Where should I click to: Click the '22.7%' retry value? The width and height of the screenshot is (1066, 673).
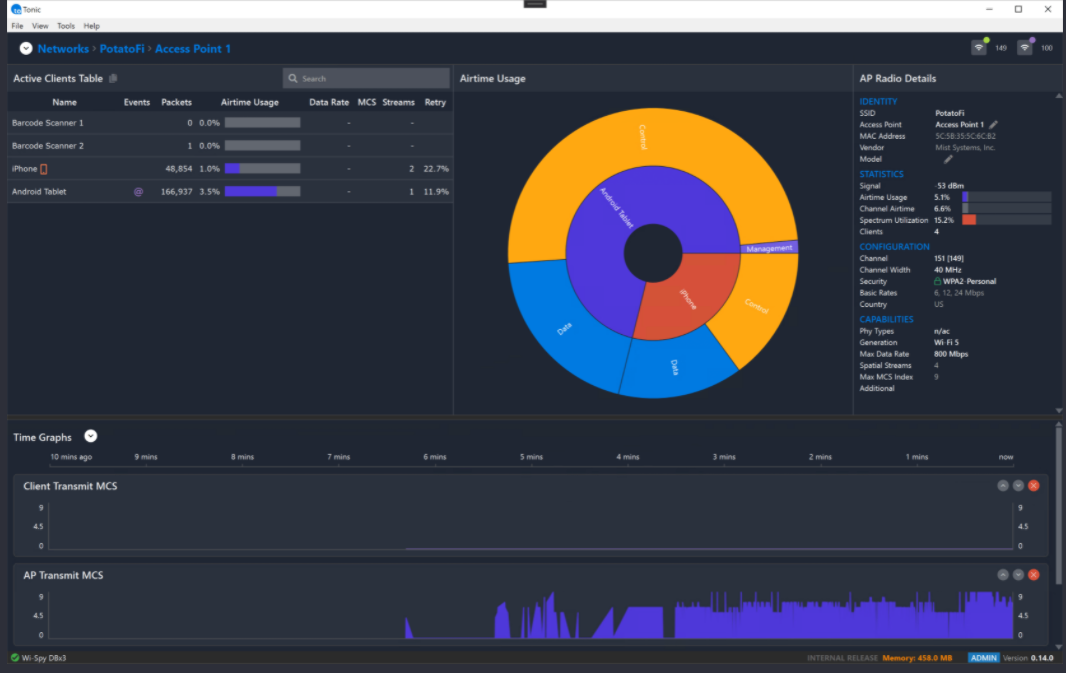(x=436, y=169)
